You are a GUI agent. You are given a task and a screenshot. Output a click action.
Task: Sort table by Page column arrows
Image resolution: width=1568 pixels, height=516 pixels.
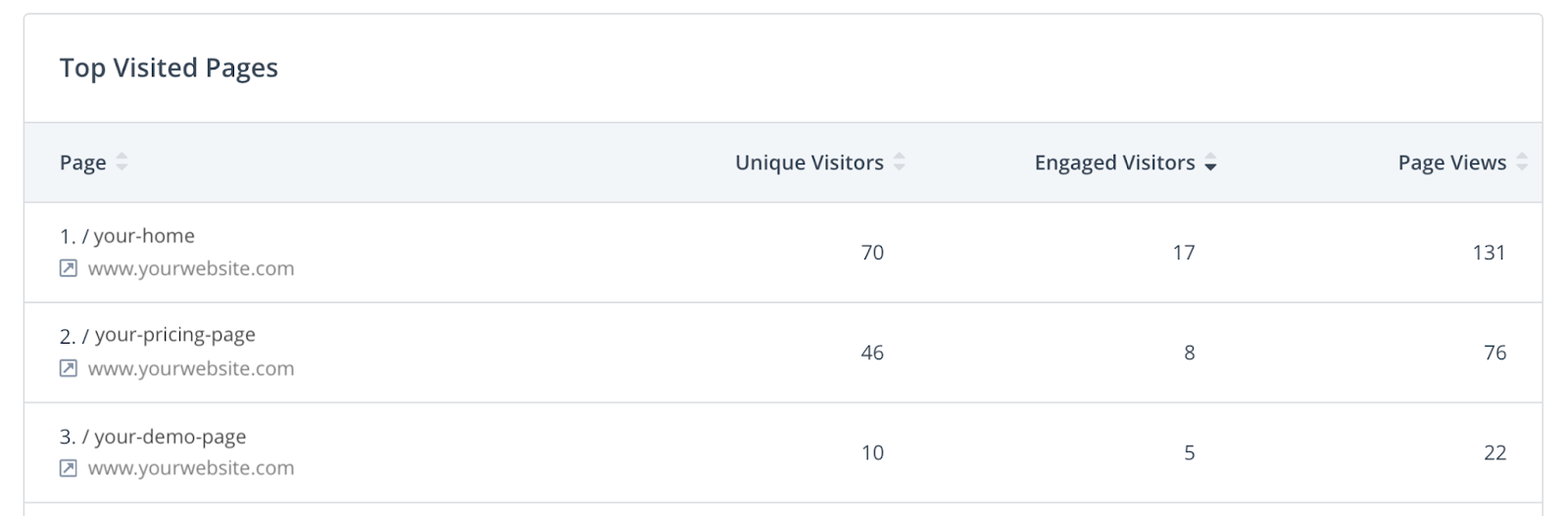pyautogui.click(x=122, y=163)
